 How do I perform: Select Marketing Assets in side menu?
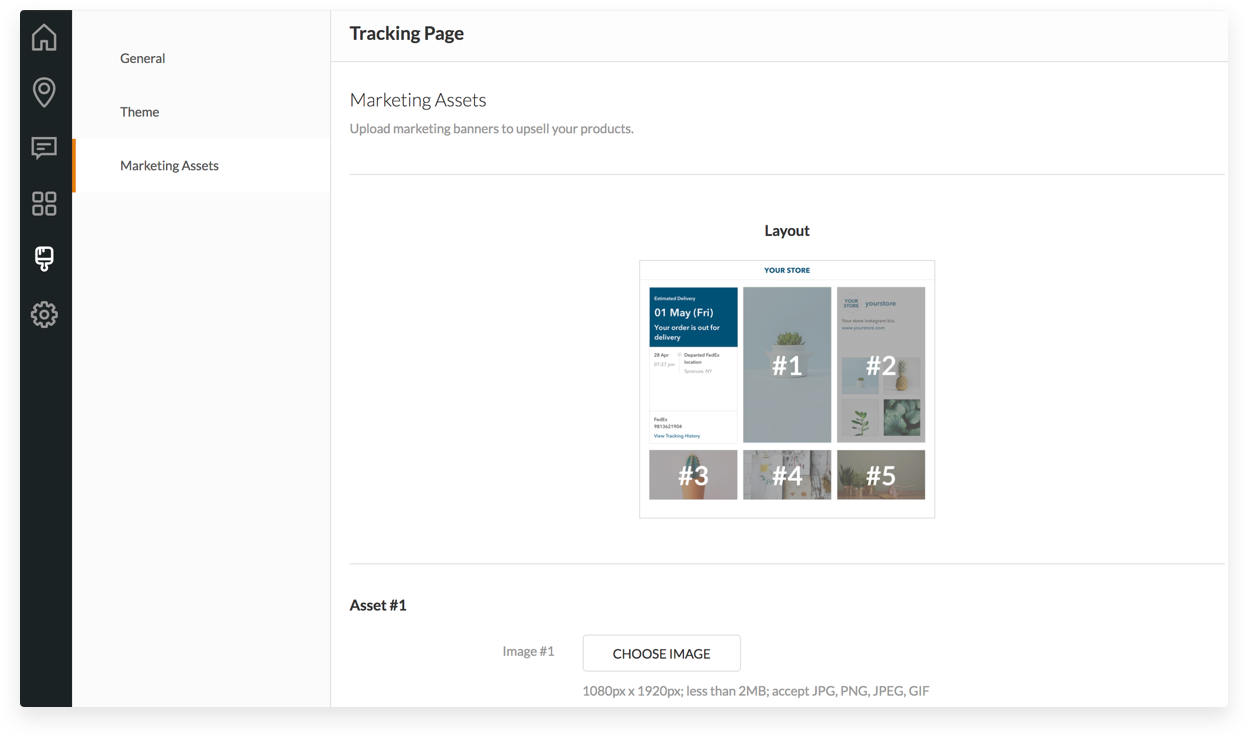click(169, 166)
